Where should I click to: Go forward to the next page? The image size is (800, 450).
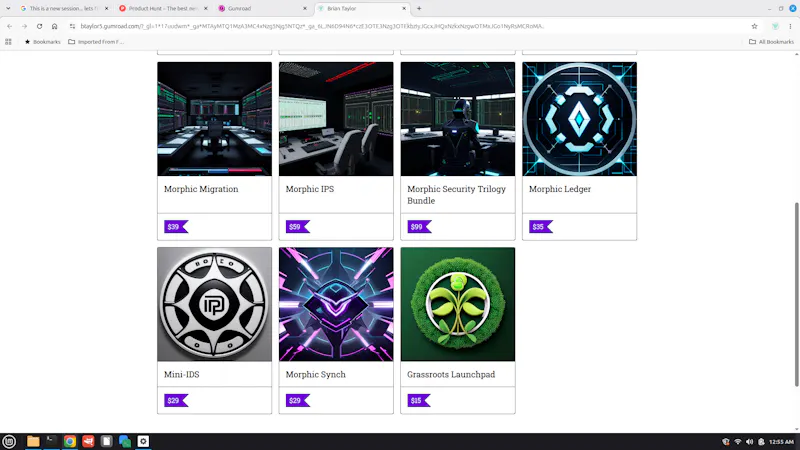(24, 26)
